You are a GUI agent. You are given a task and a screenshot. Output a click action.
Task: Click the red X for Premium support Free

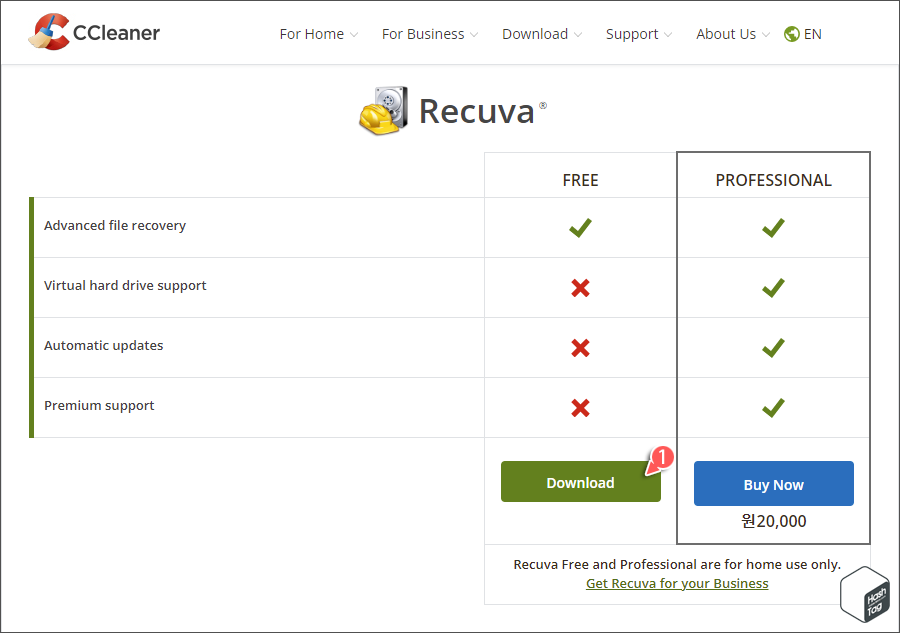580,408
